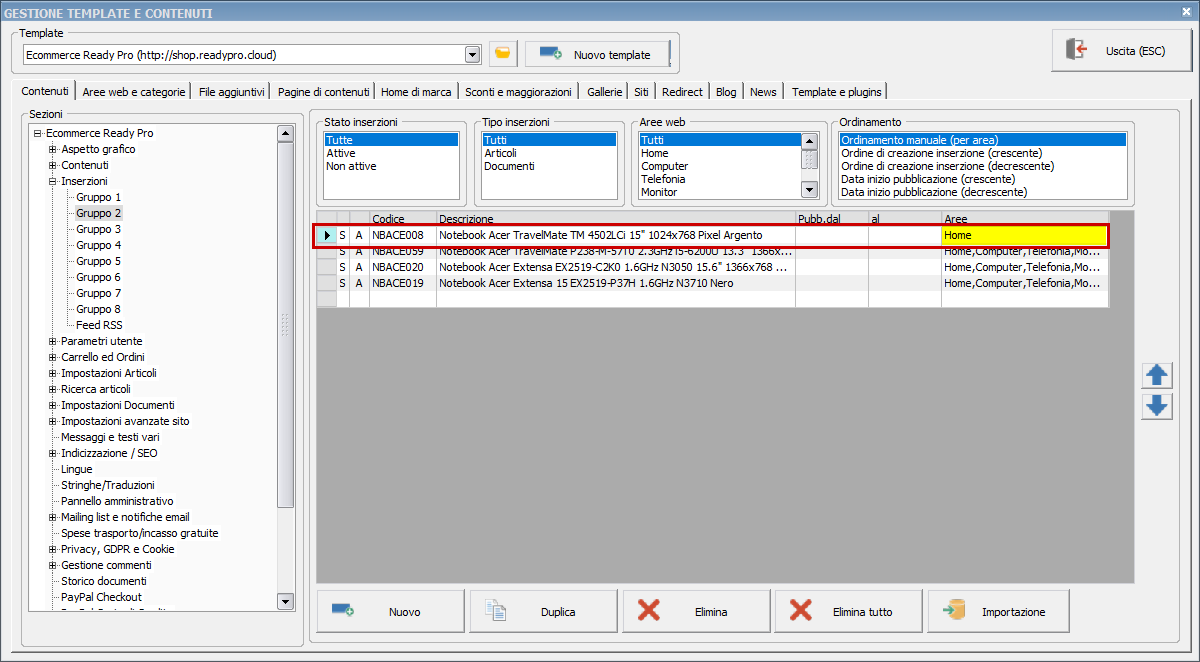This screenshot has width=1200, height=662.
Task: Click the Sezioni tree scroll up arrow
Action: coord(285,133)
